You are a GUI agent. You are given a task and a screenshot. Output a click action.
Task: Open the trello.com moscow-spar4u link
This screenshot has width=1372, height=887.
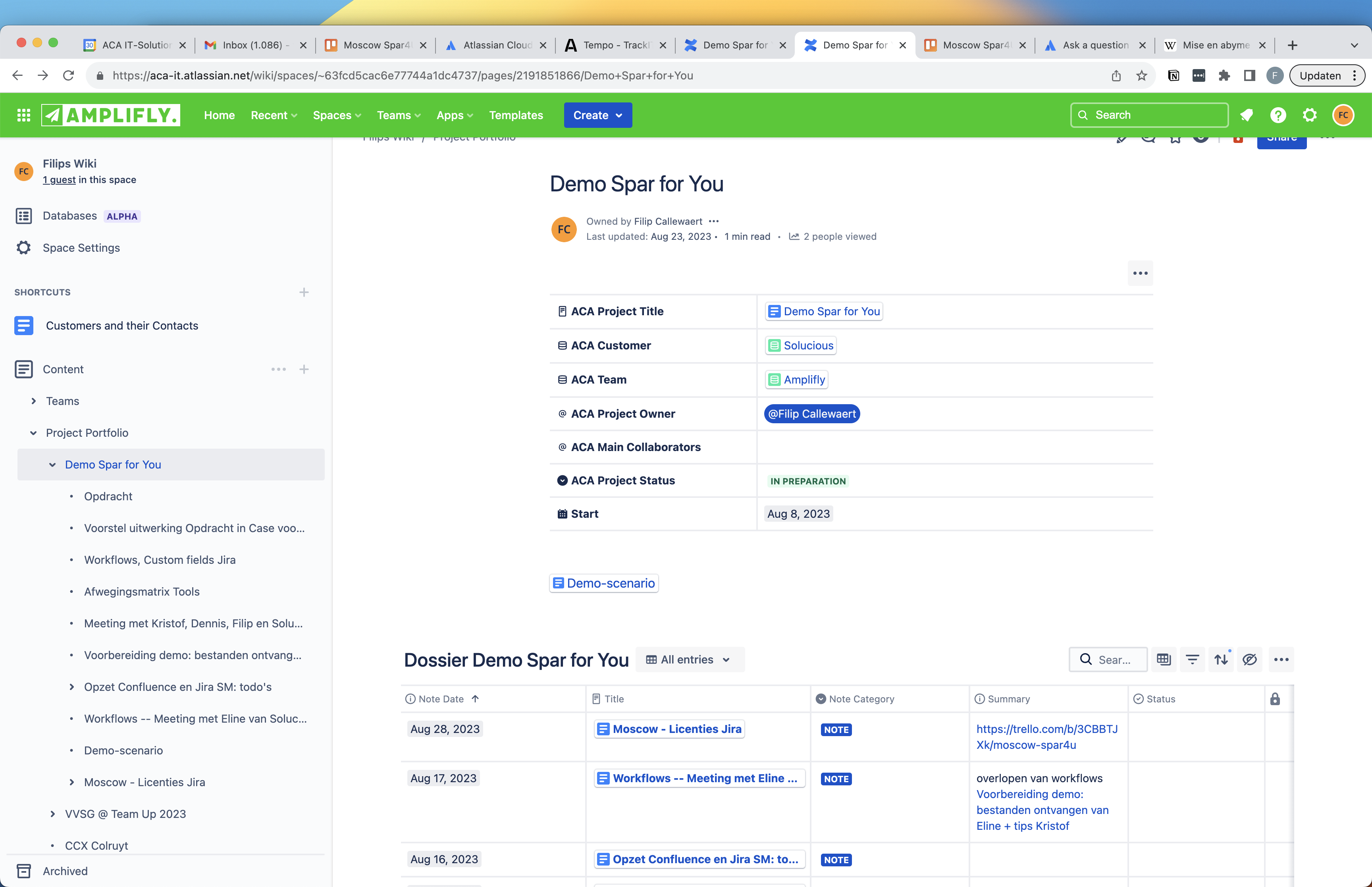[x=1047, y=737]
